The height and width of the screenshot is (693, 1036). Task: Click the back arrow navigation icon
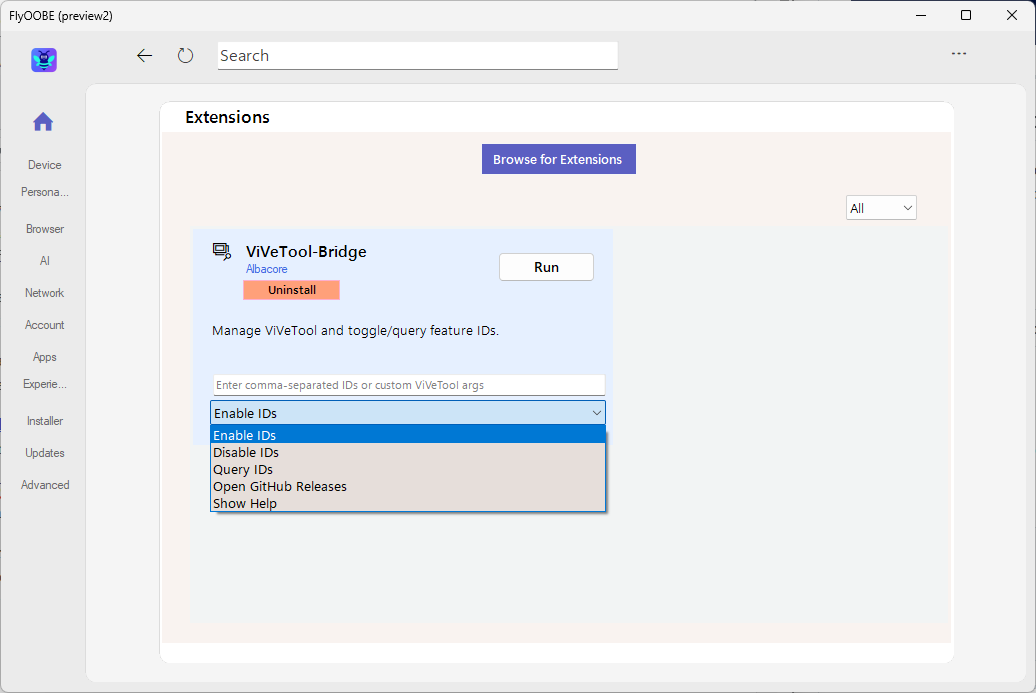coord(144,56)
